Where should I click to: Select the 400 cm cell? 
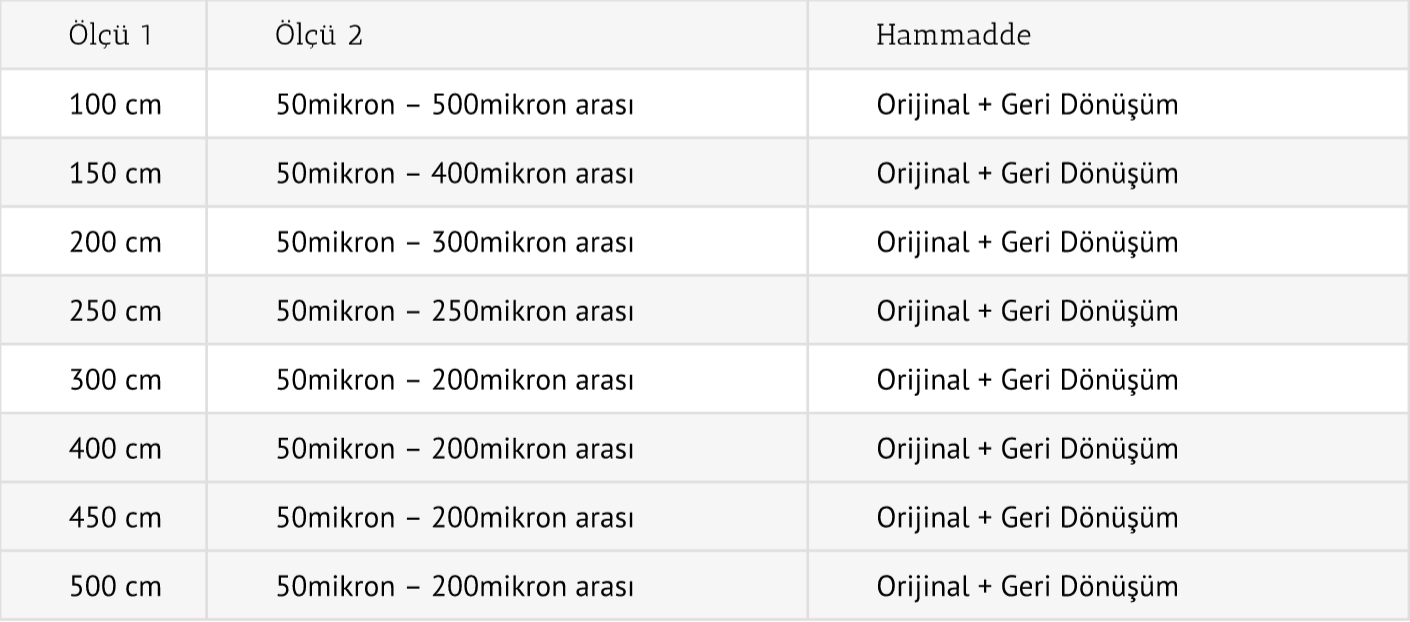(115, 449)
